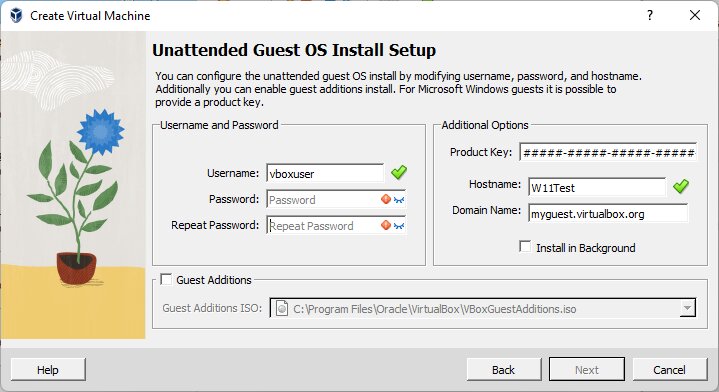The image size is (719, 392).
Task: Click the VirtualBox cube icon in title bar
Action: tap(16, 15)
